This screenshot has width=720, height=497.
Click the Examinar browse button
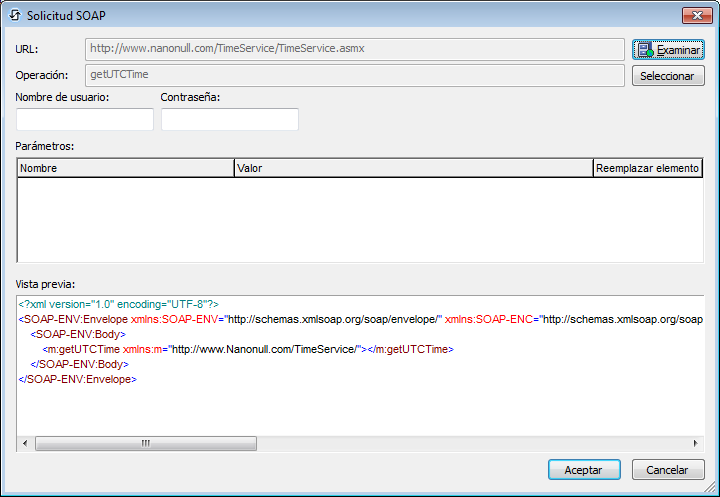[668, 50]
